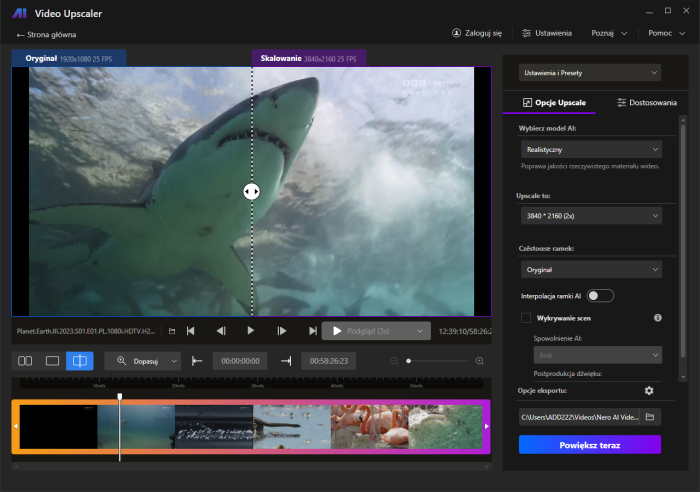700x492 pixels.
Task: Click the start time field 00:00:00:00
Action: point(240,361)
